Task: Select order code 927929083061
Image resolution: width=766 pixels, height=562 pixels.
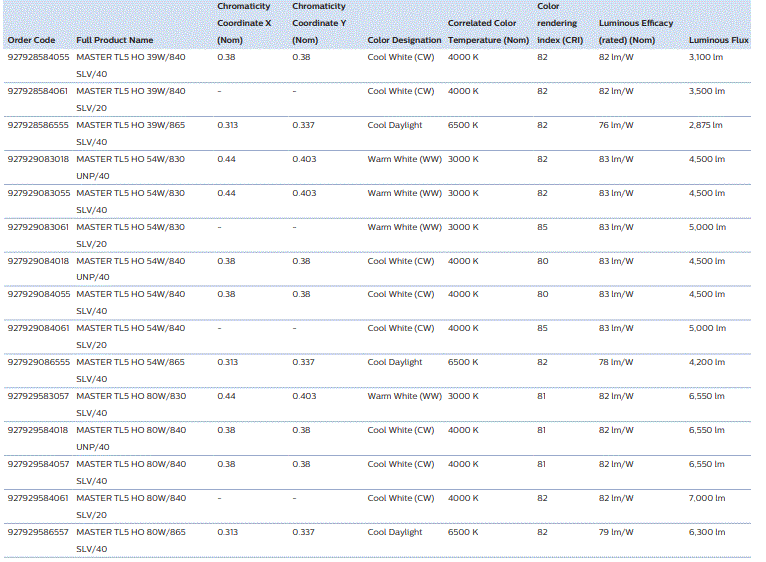Action: click(x=38, y=227)
